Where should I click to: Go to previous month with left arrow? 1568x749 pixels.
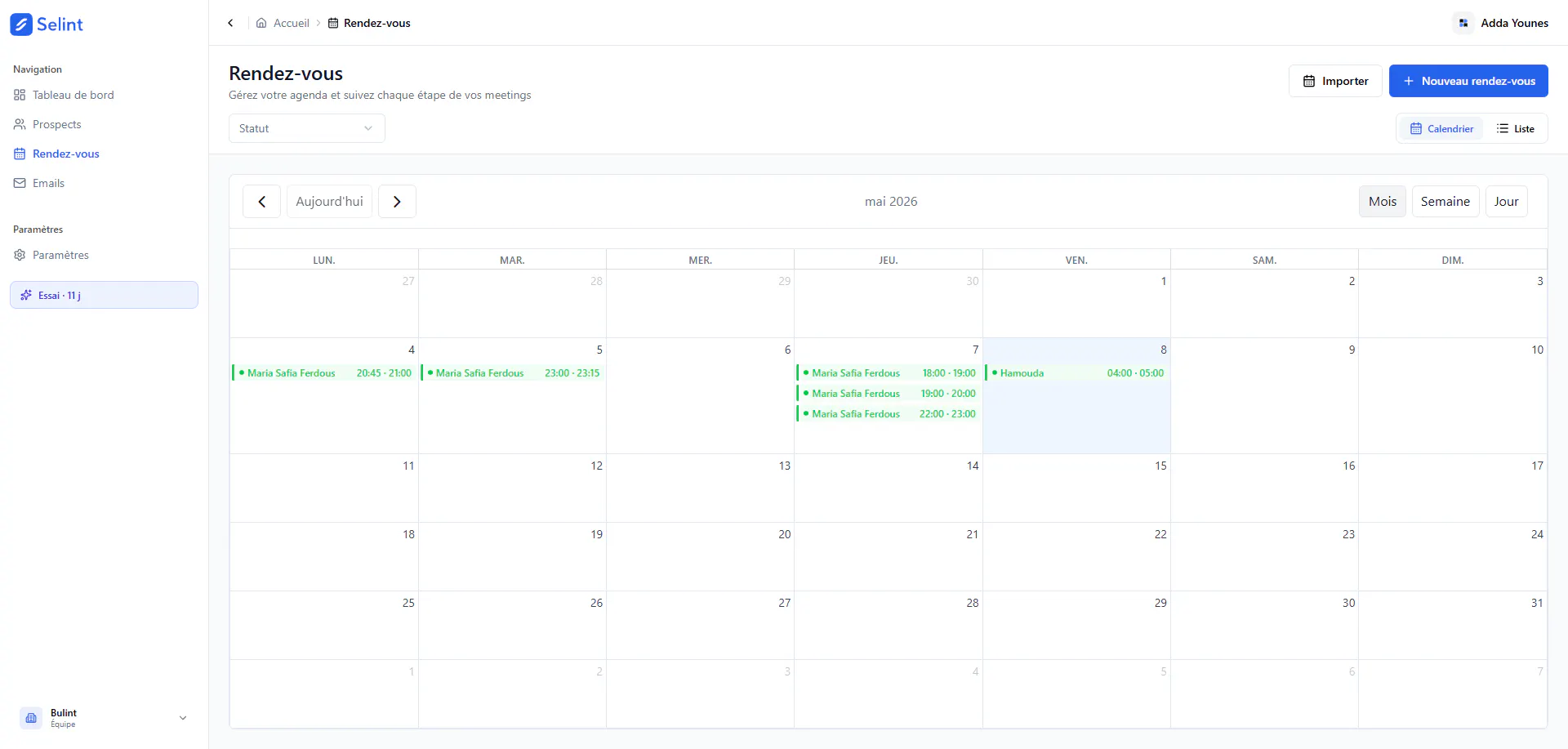pyautogui.click(x=262, y=202)
